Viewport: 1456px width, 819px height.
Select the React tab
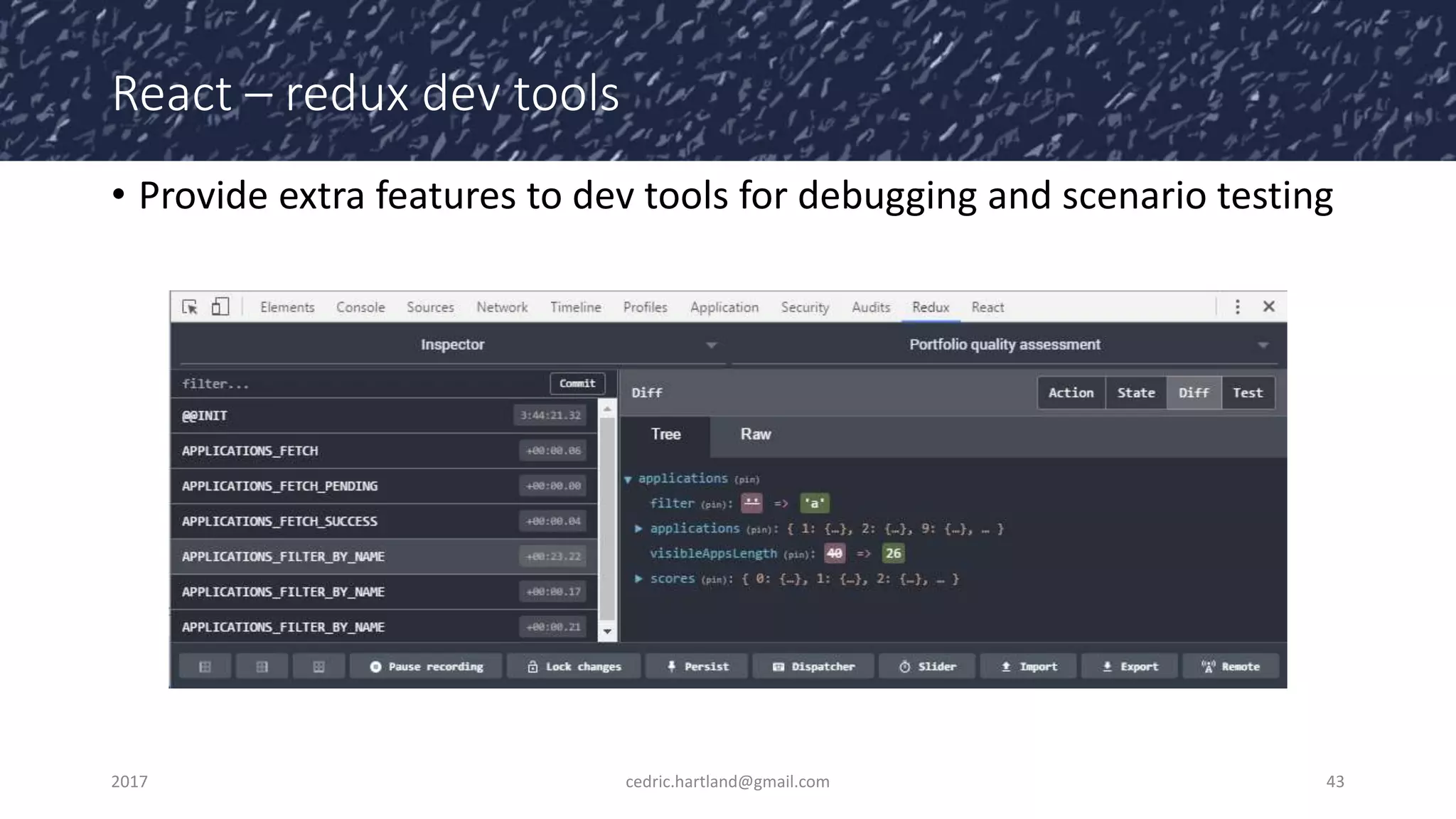987,307
